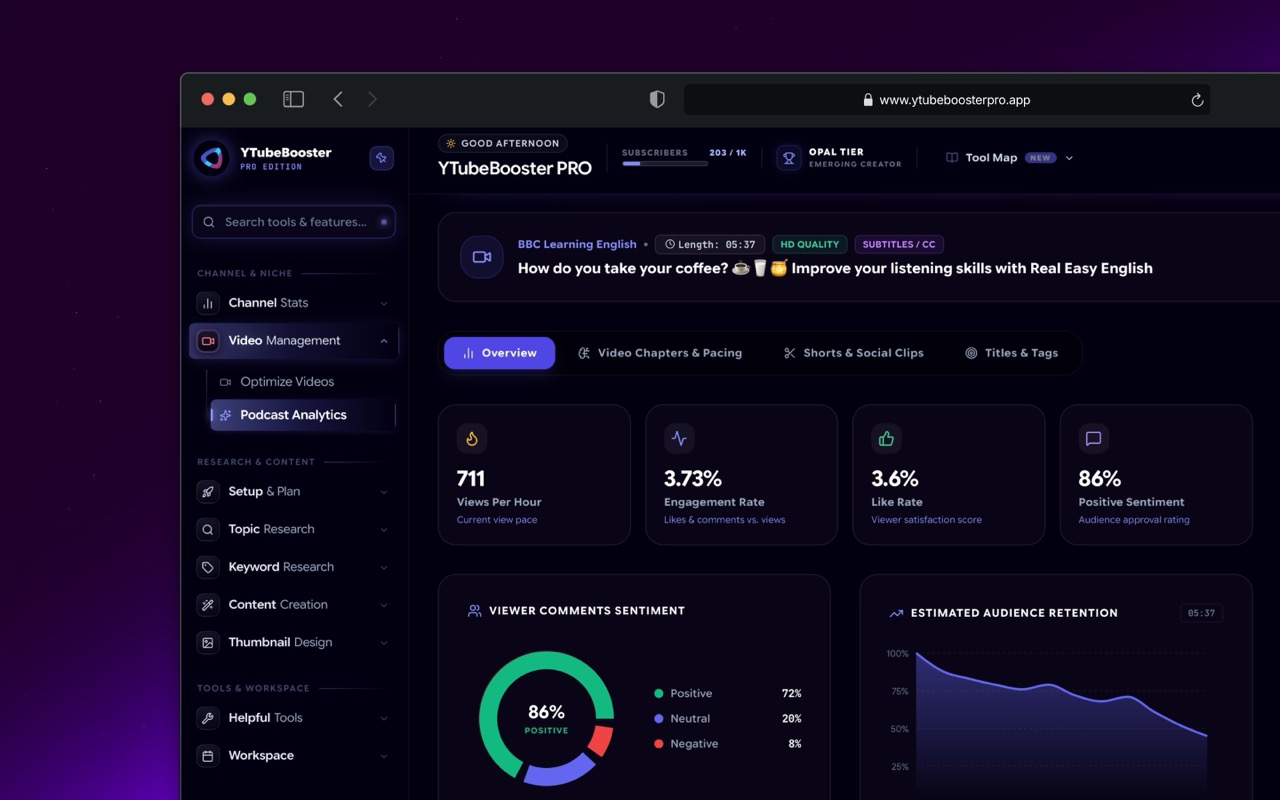Expand the Thumbnail Design section
Screen dimensions: 1280x800
click(384, 643)
